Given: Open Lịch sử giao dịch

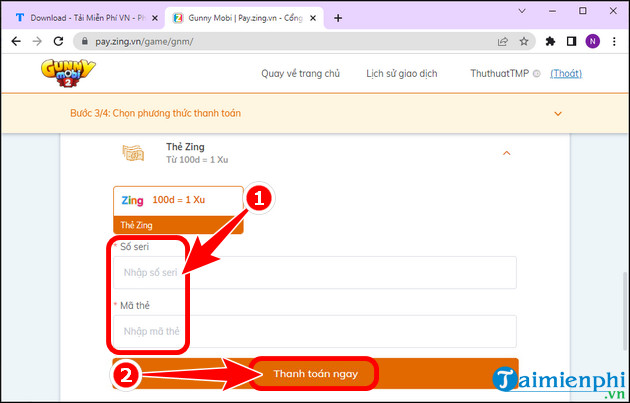Looking at the screenshot, I should (402, 74).
